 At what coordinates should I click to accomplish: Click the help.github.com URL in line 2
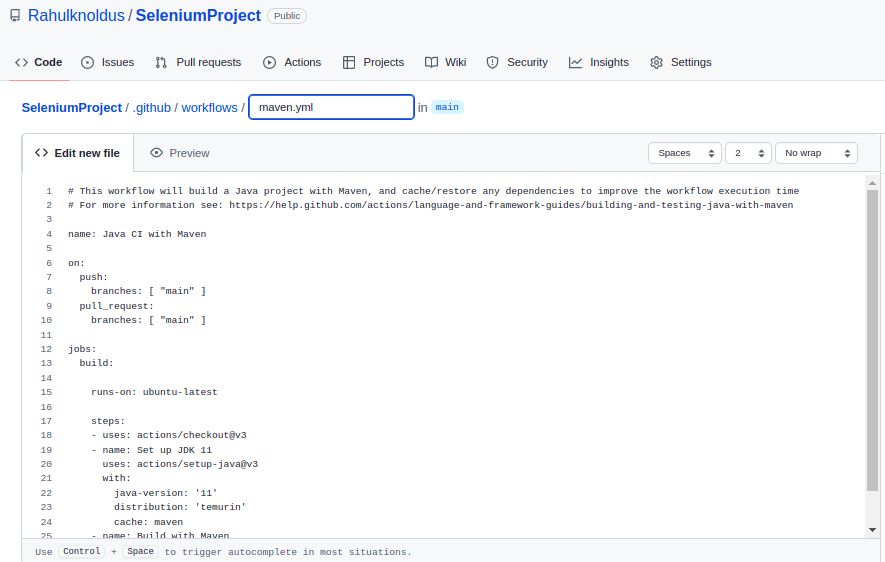tap(511, 205)
